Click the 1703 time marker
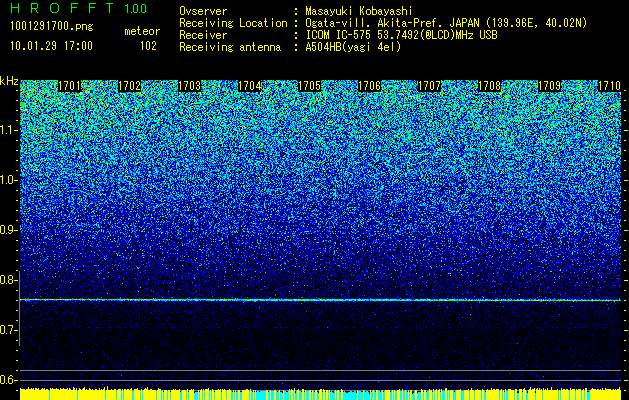The height and width of the screenshot is (400, 629). pyautogui.click(x=190, y=86)
